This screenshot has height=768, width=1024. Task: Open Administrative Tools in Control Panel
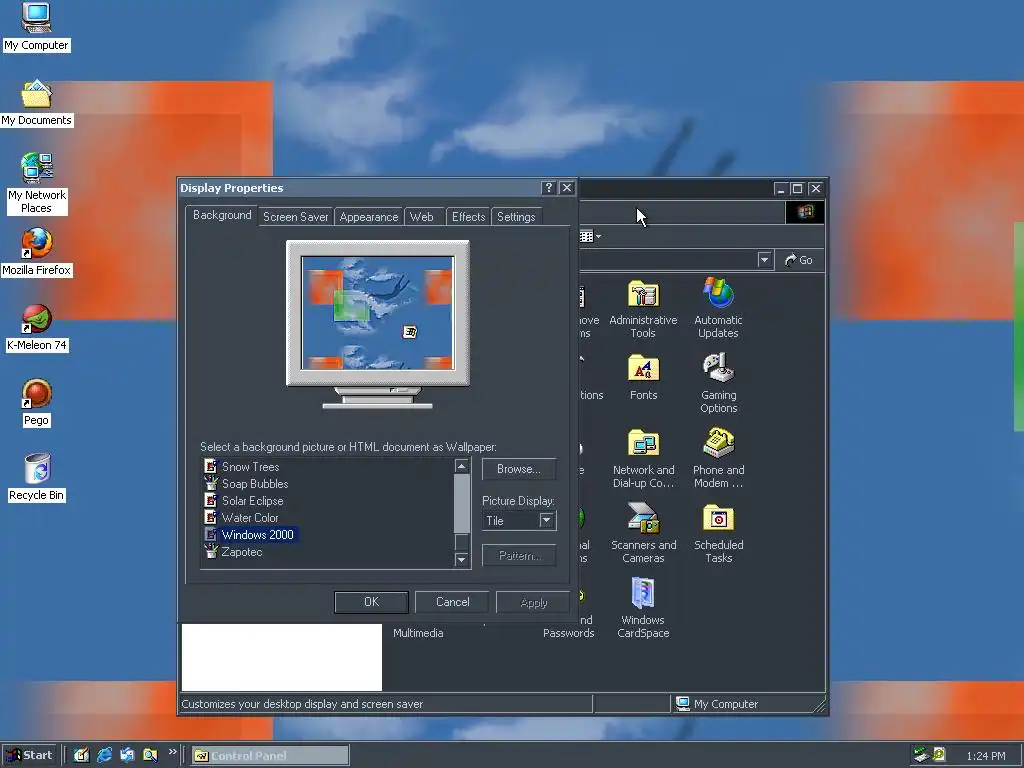[643, 308]
